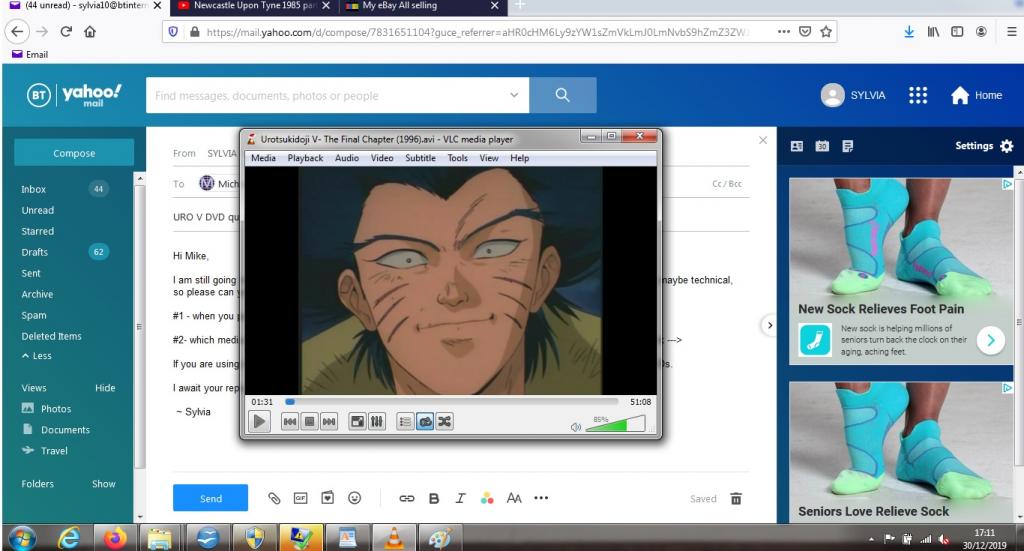Screen dimensions: 1024x551
Task: Toggle VLC random shuffle button
Action: click(x=445, y=422)
